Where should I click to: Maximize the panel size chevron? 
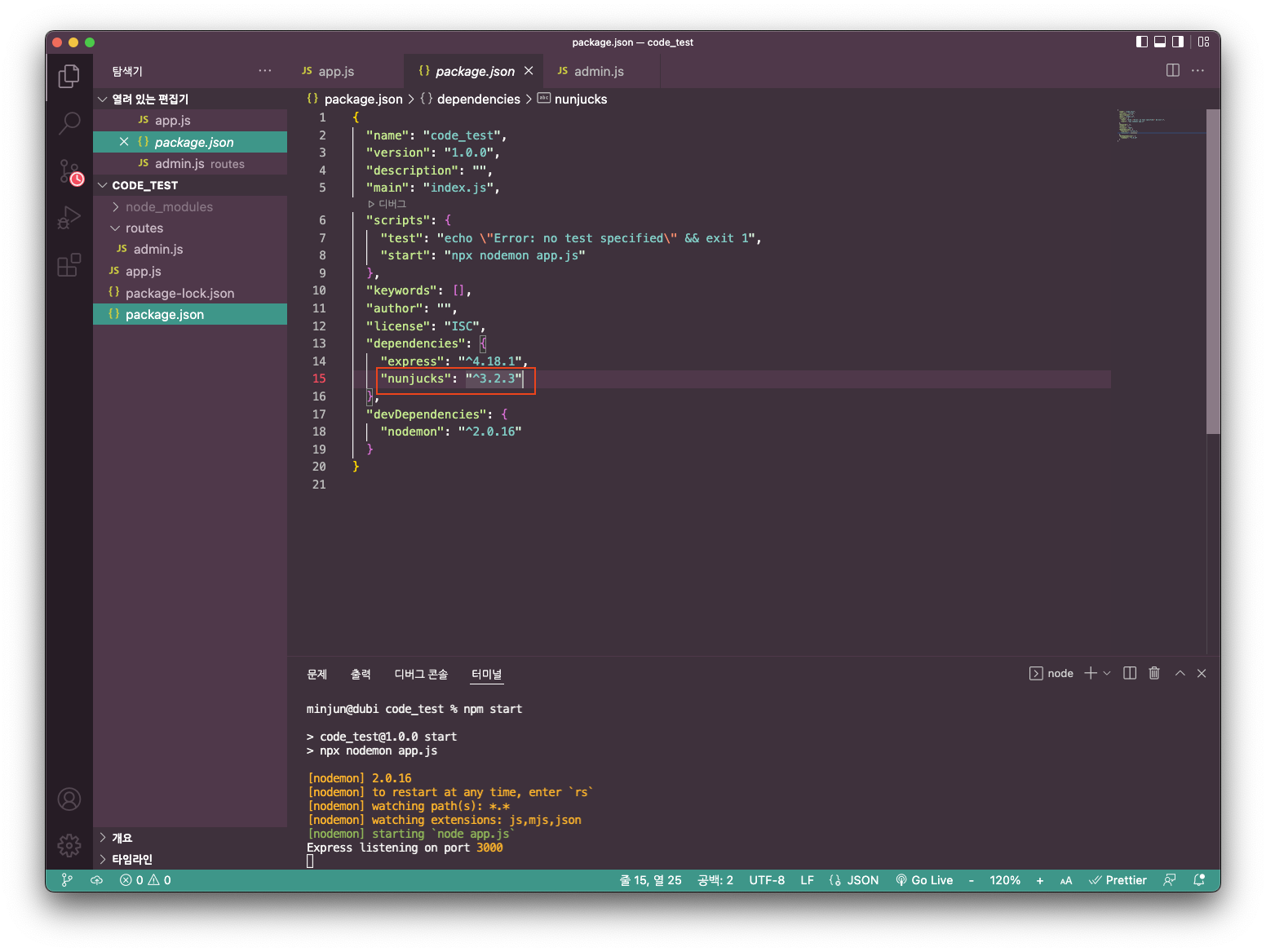(1180, 673)
